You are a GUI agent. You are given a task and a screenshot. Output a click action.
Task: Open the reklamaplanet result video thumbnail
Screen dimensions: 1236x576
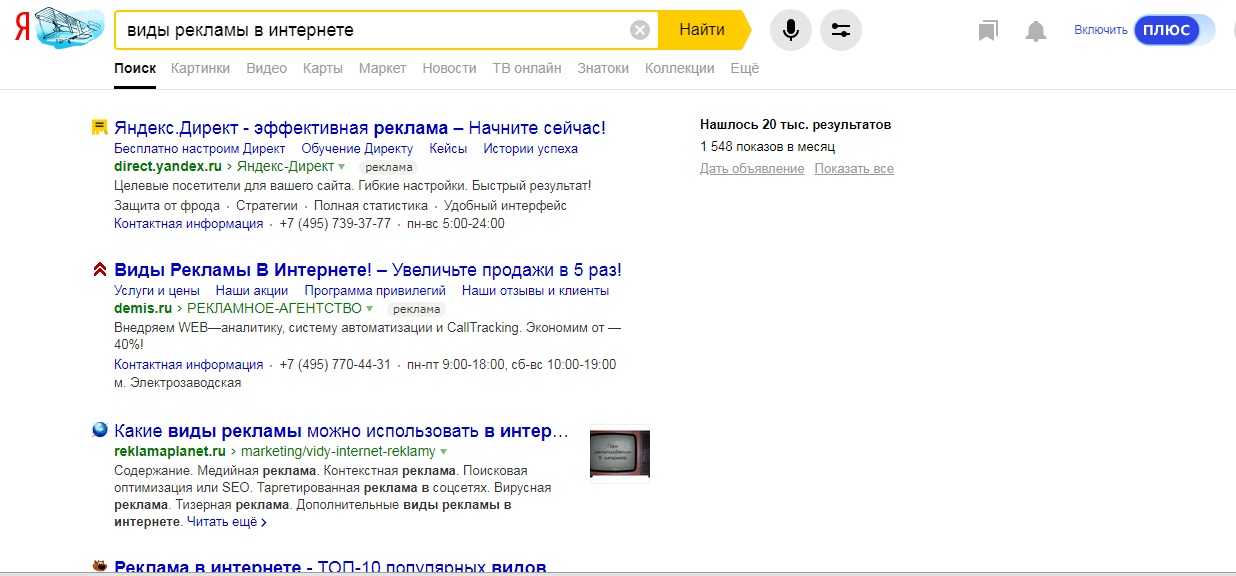point(620,454)
